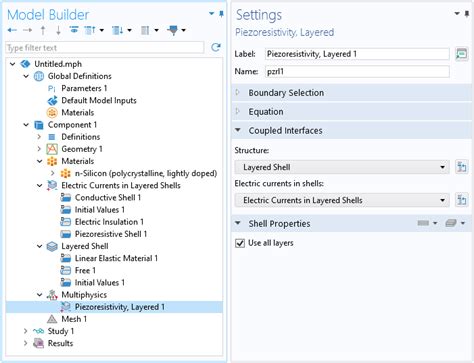The width and height of the screenshot is (474, 363).
Task: Select the Linear Elastic Material 1 node
Action: point(116,258)
